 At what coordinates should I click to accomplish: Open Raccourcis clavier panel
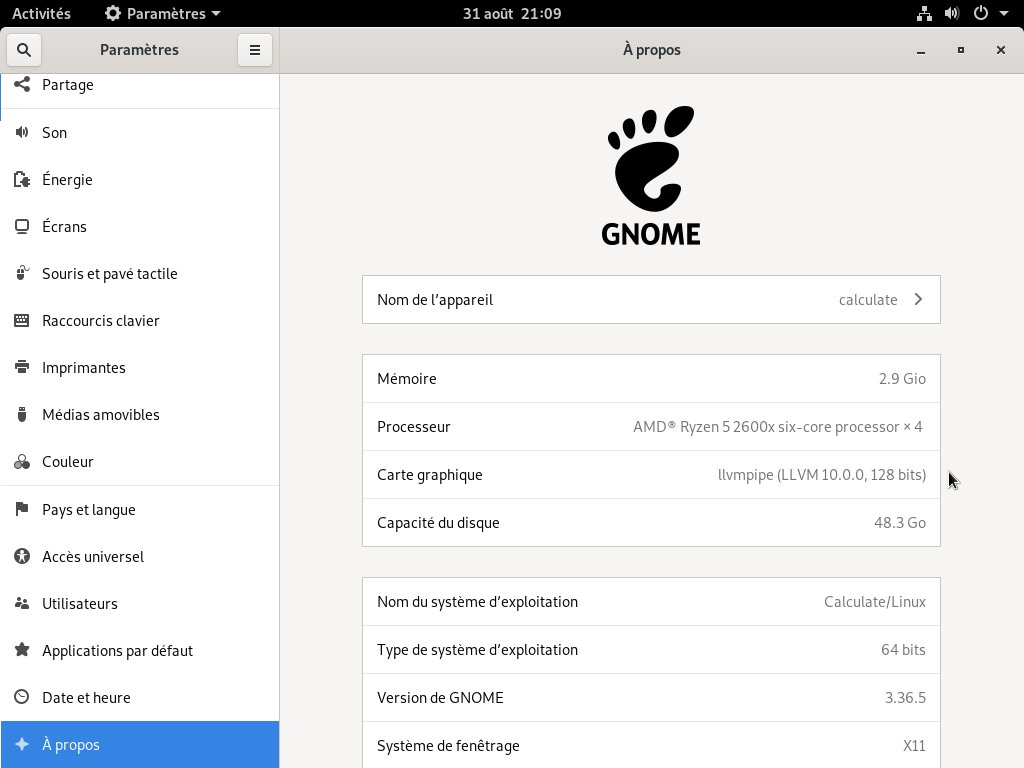tap(140, 321)
